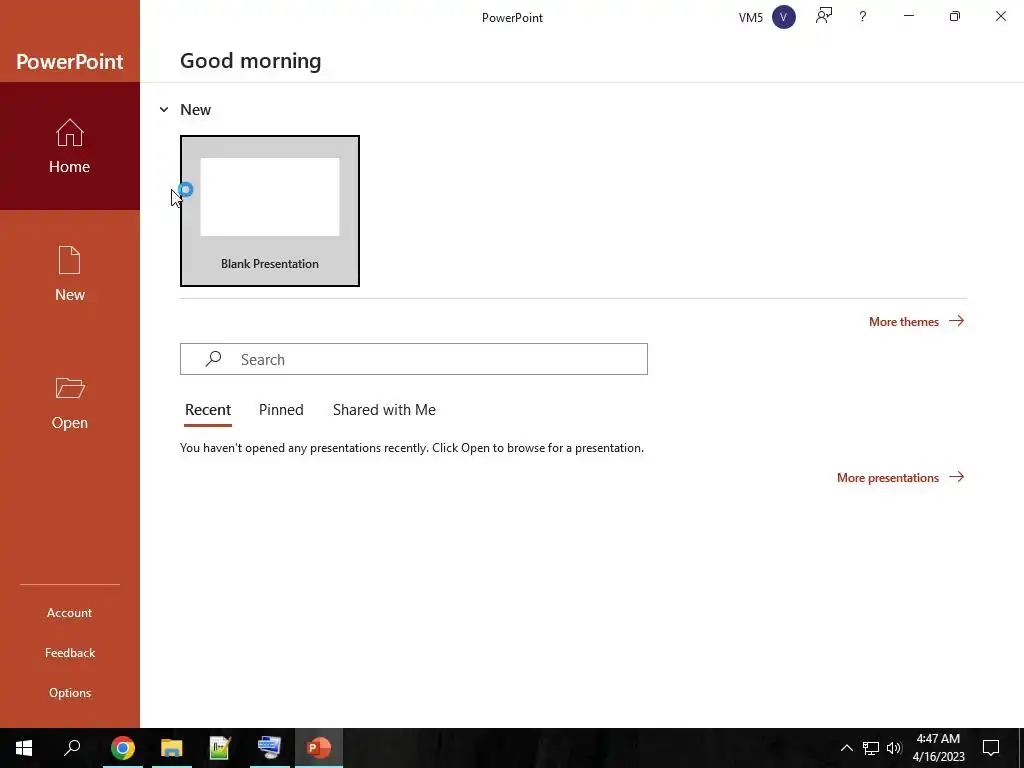Image resolution: width=1024 pixels, height=768 pixels.
Task: Open Google Chrome from taskbar
Action: point(123,748)
